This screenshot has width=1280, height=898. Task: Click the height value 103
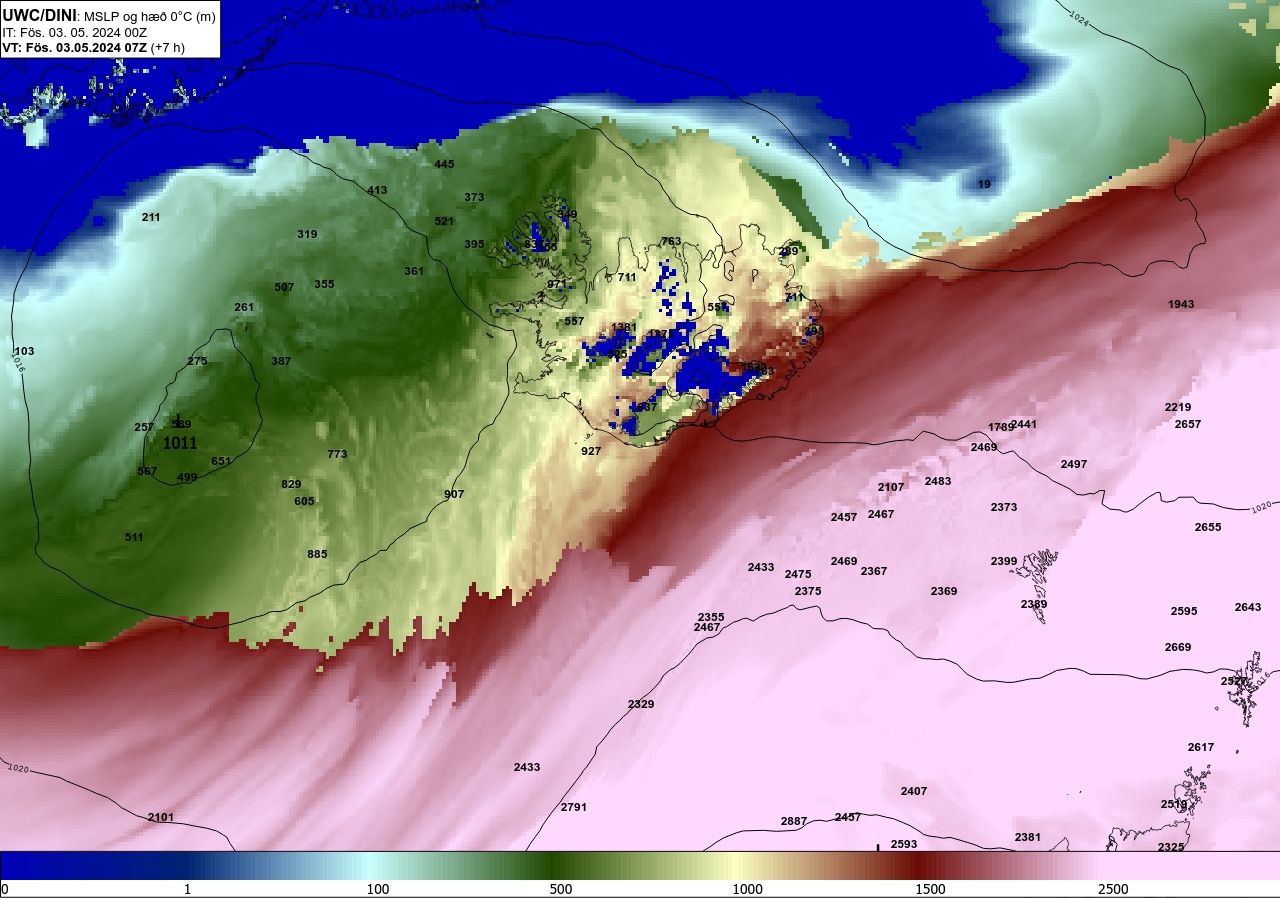pos(24,351)
